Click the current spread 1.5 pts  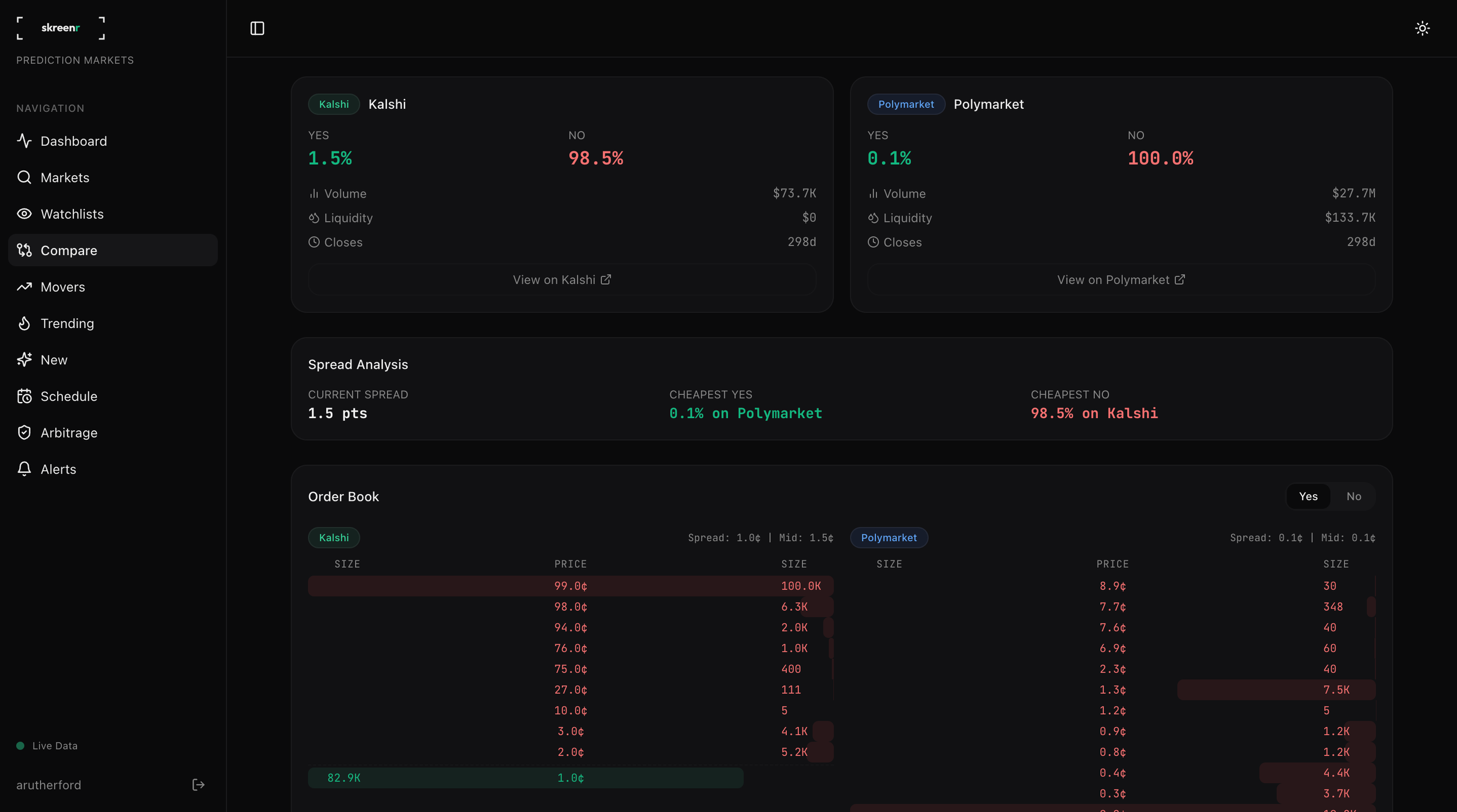click(x=337, y=413)
